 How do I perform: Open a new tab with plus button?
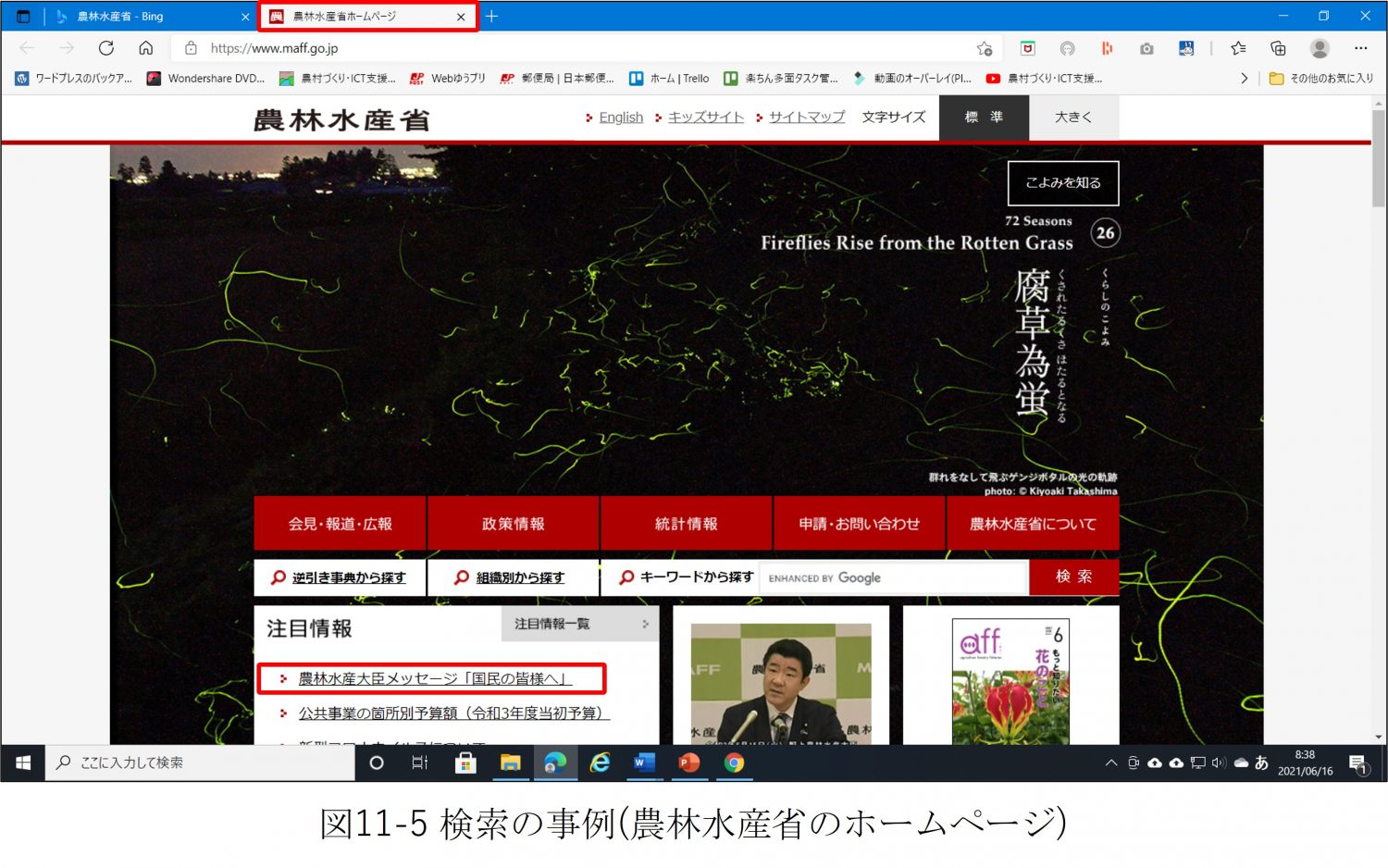coord(491,17)
